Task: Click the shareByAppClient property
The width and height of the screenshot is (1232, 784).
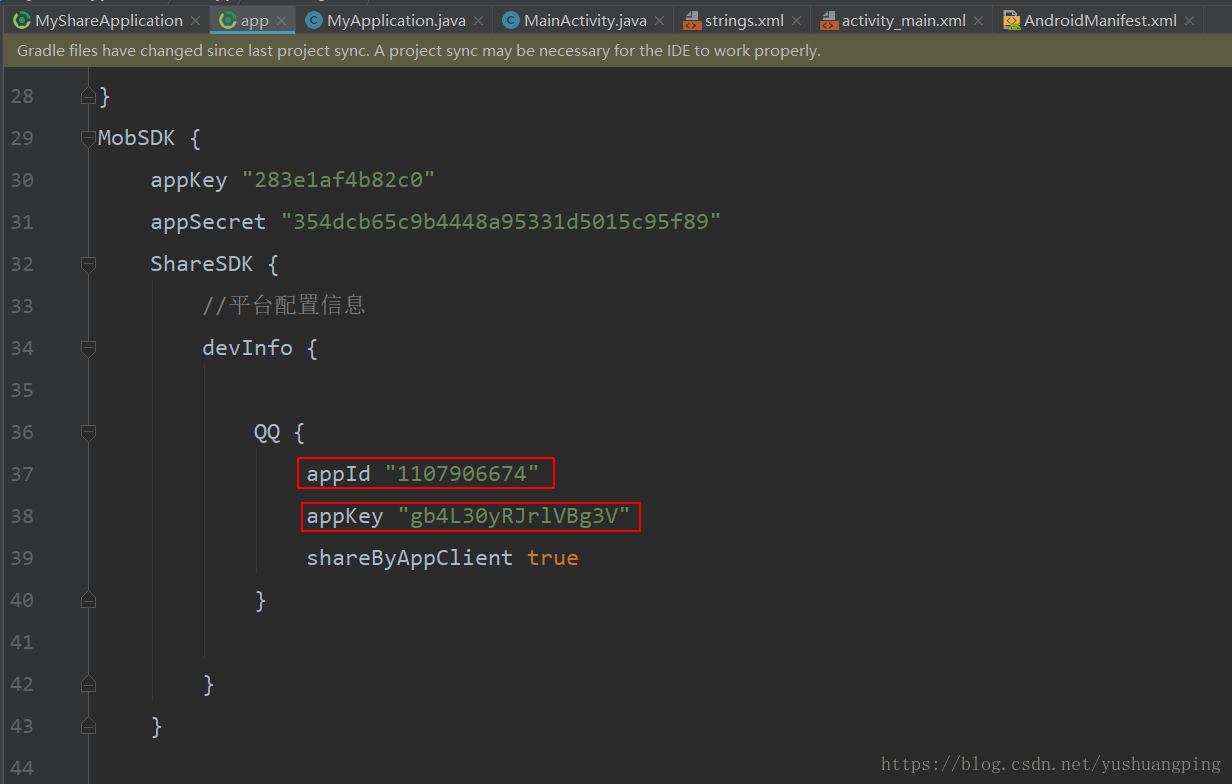Action: tap(410, 558)
